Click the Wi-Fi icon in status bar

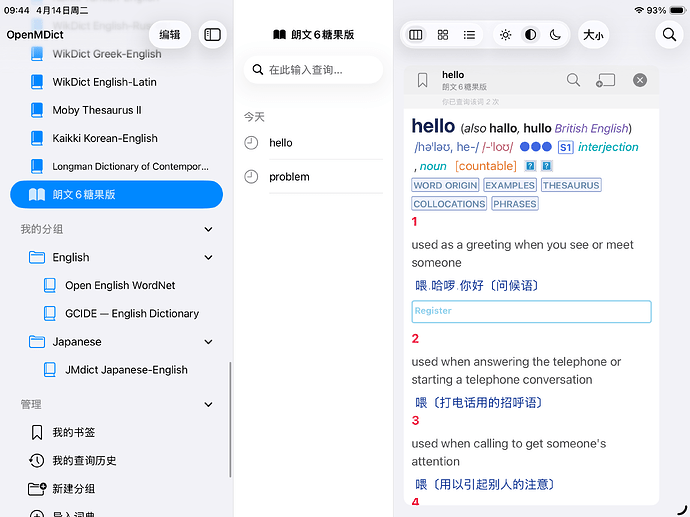[639, 10]
